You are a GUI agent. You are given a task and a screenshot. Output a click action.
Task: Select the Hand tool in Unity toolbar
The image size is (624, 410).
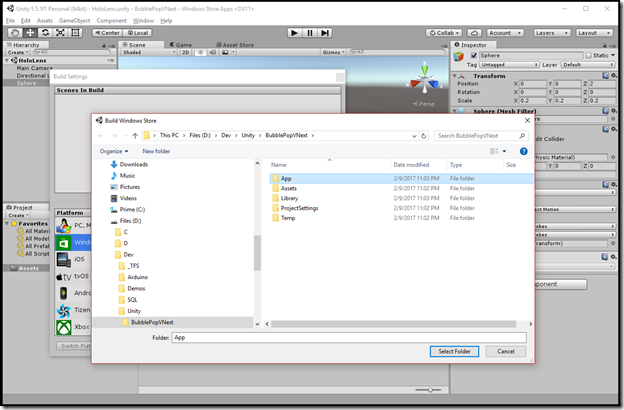[x=15, y=33]
